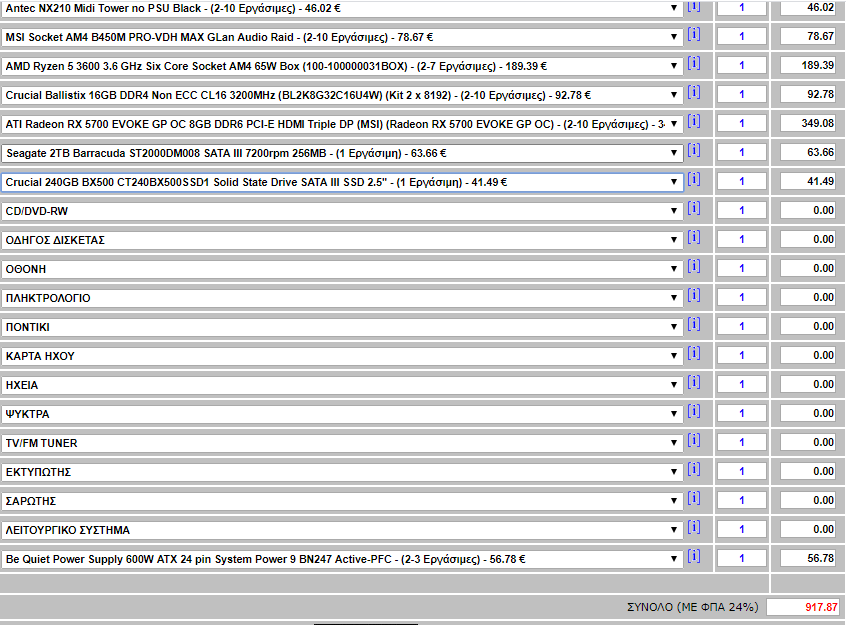Click the 56.78 price field
This screenshot has width=846, height=625.
(809, 559)
